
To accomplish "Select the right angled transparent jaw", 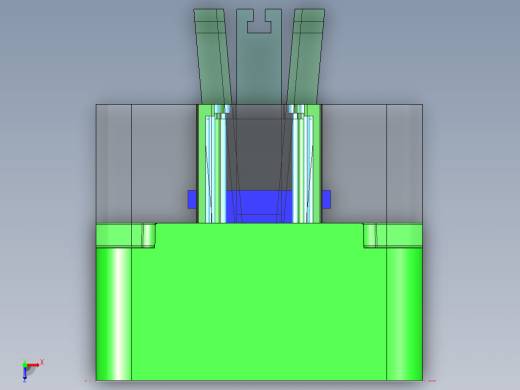I will pyautogui.click(x=306, y=57).
